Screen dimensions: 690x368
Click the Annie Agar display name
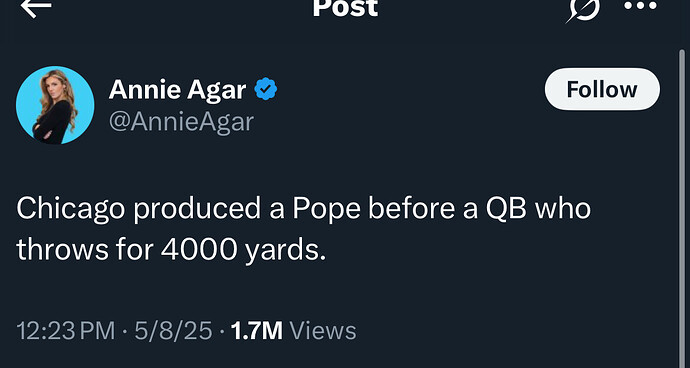click(177, 89)
